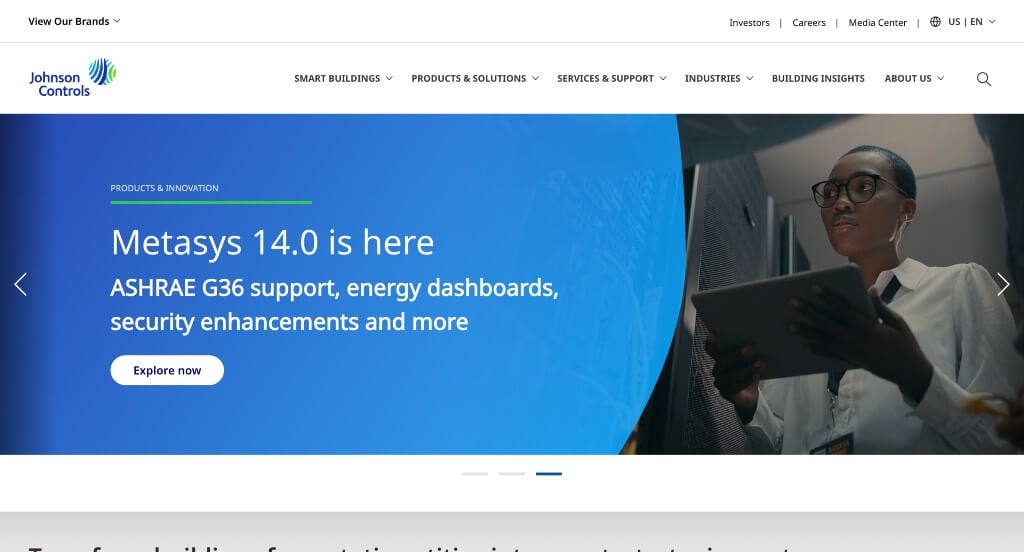The image size is (1024, 552).
Task: Click the globe language icon
Action: point(935,22)
